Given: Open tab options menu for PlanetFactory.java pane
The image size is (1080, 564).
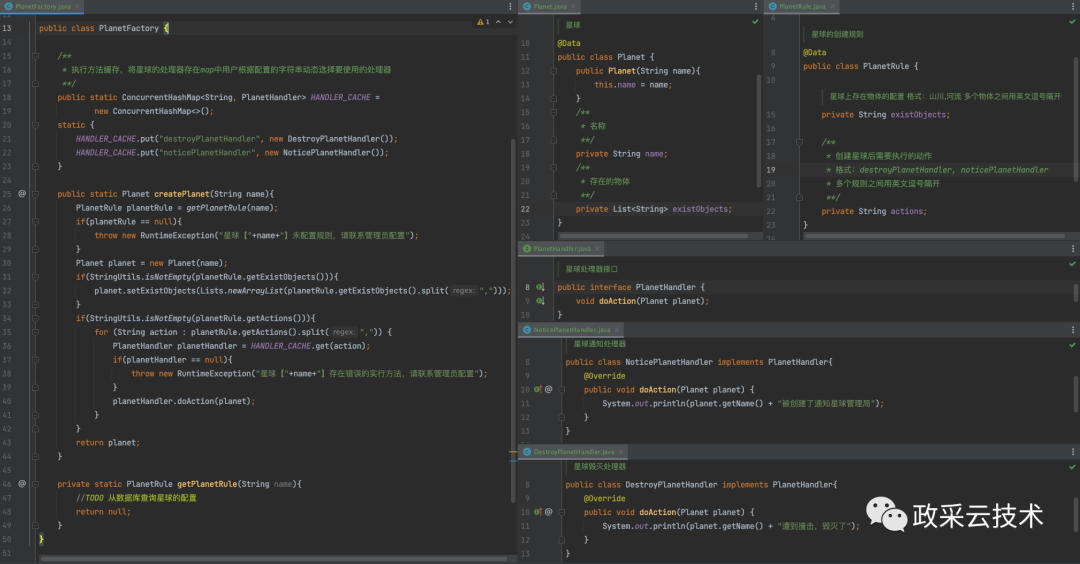Looking at the screenshot, I should click(510, 6).
